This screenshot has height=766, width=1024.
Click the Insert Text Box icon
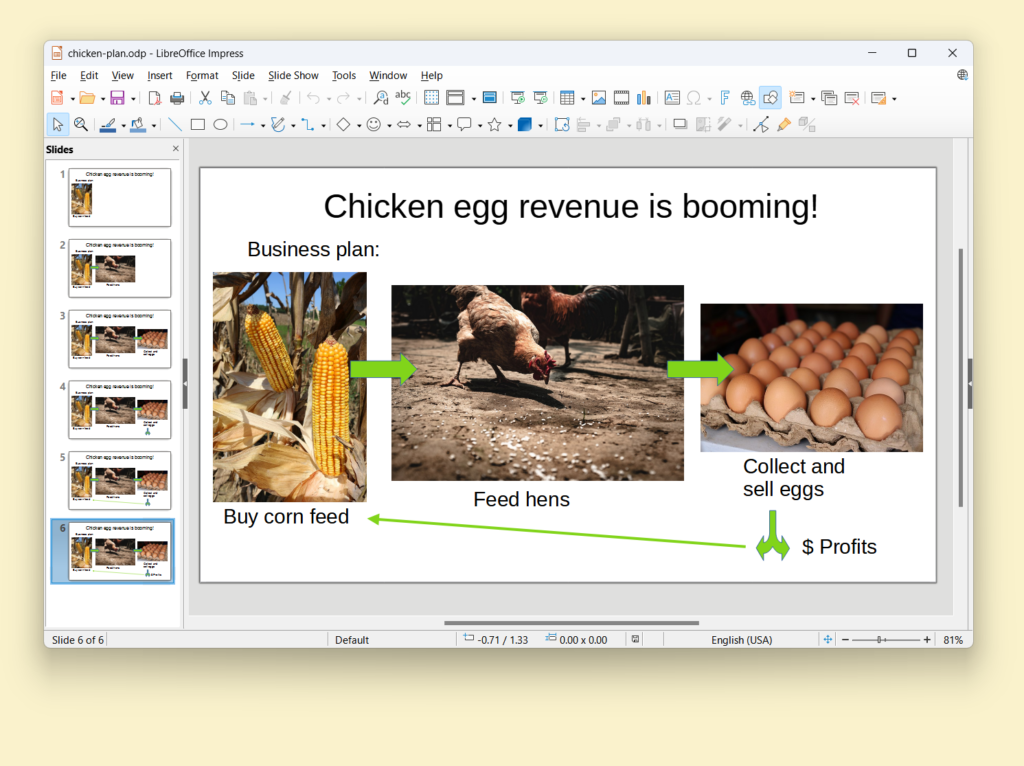pos(672,98)
